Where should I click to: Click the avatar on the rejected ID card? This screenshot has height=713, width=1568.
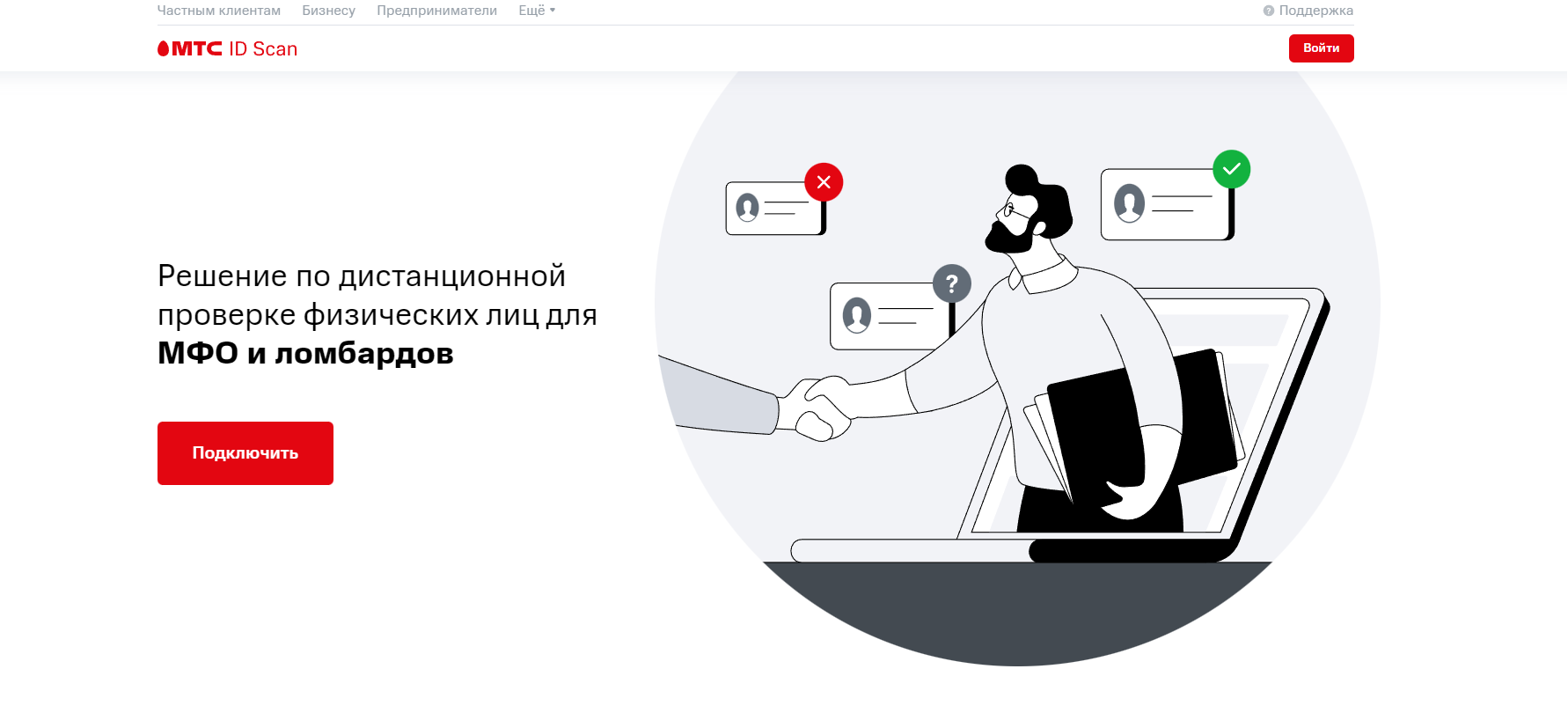[747, 208]
